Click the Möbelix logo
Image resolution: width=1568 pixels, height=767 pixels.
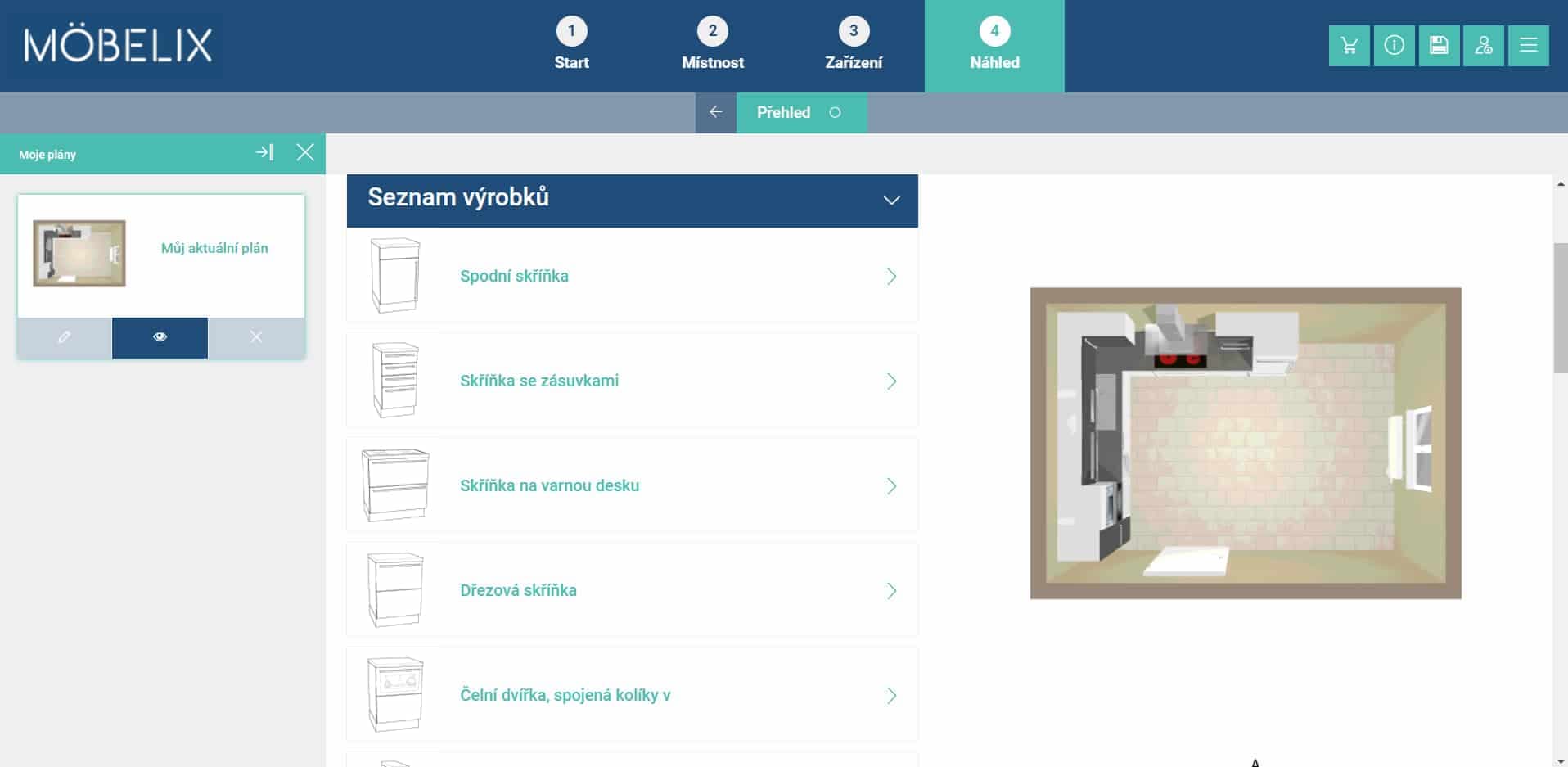coord(118,45)
